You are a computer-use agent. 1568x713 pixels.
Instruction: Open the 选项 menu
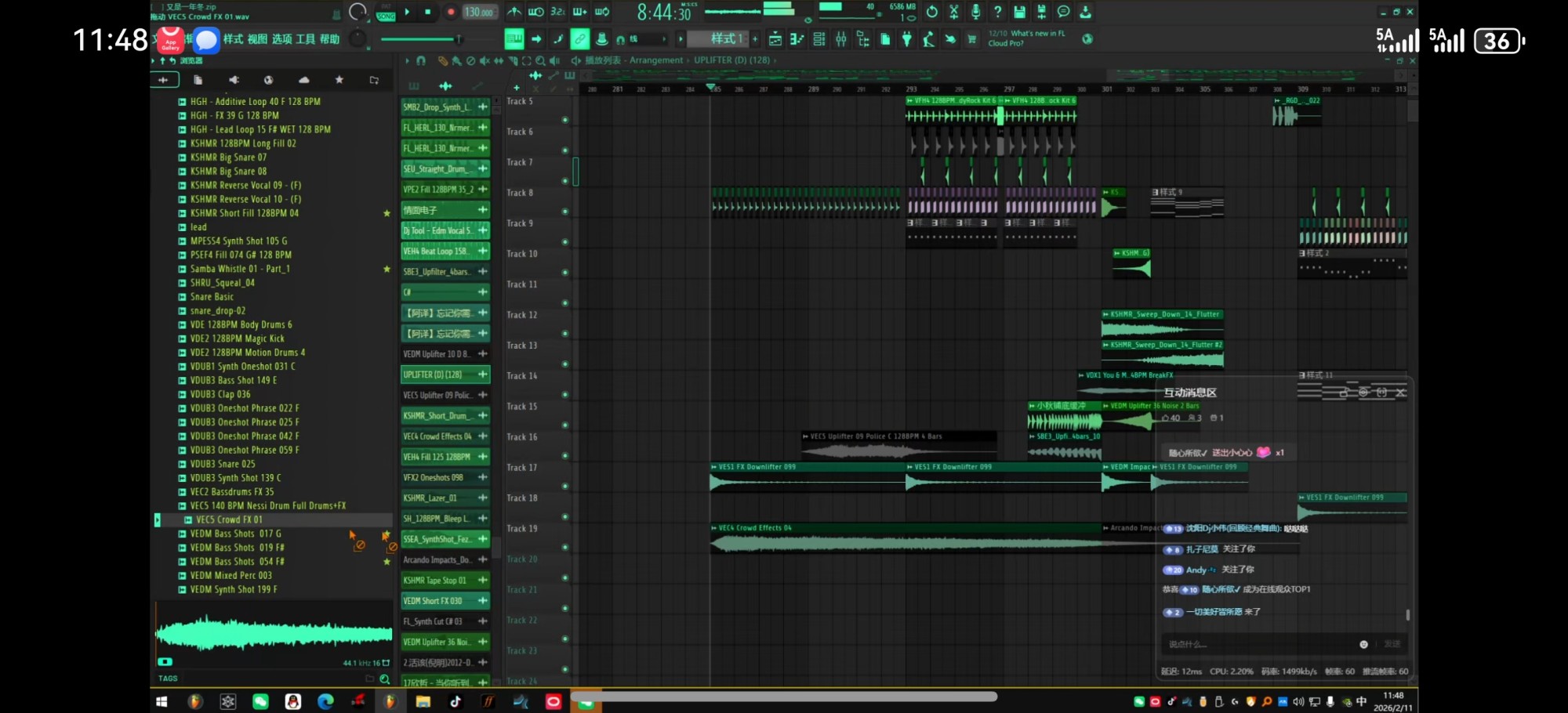[281, 39]
